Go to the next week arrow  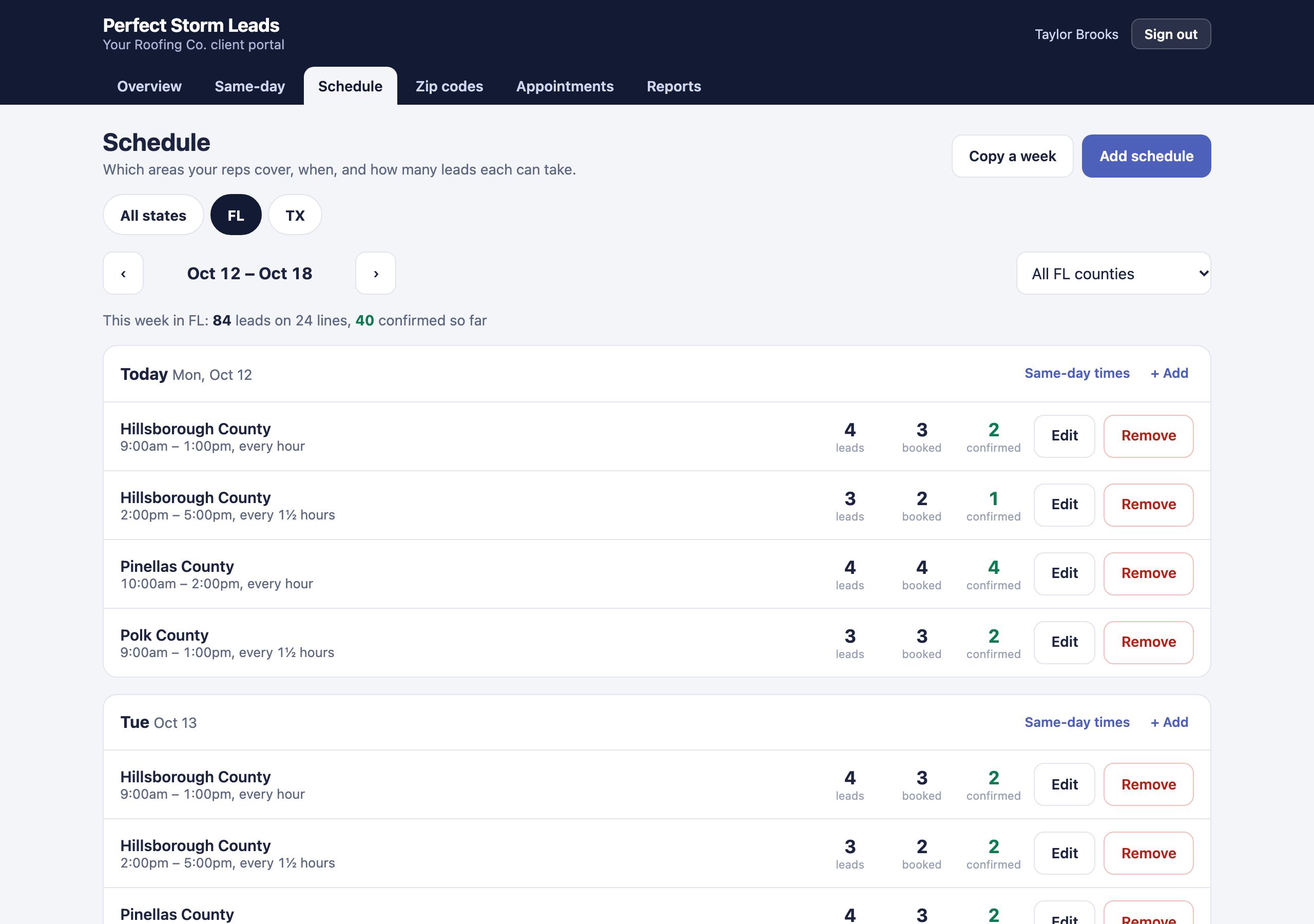[x=375, y=274]
